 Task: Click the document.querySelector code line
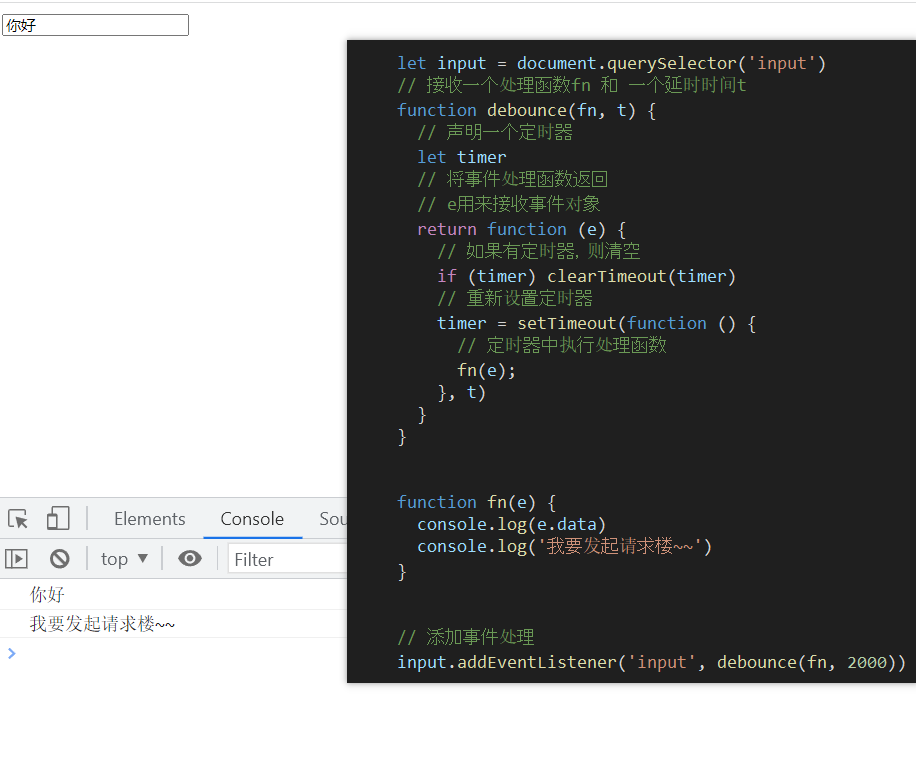pos(611,64)
